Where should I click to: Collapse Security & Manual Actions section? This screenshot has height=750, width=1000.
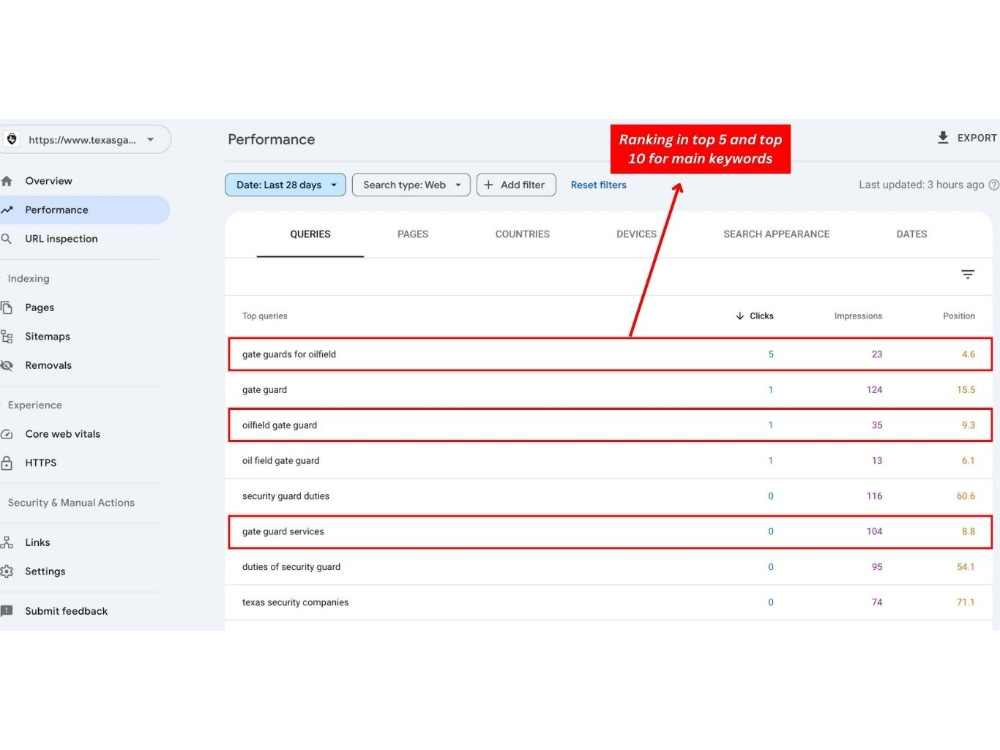coord(71,503)
